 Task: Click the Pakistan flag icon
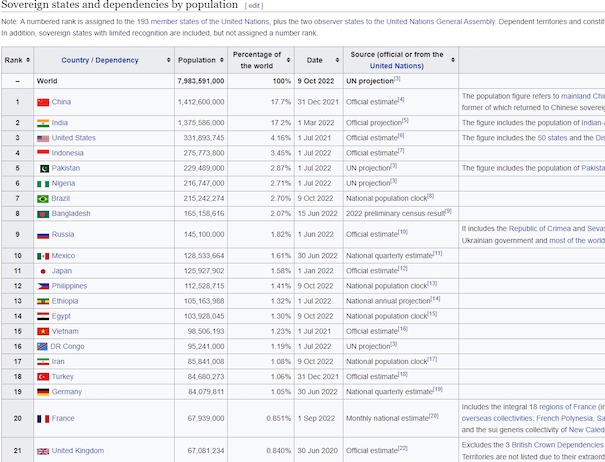[44, 168]
